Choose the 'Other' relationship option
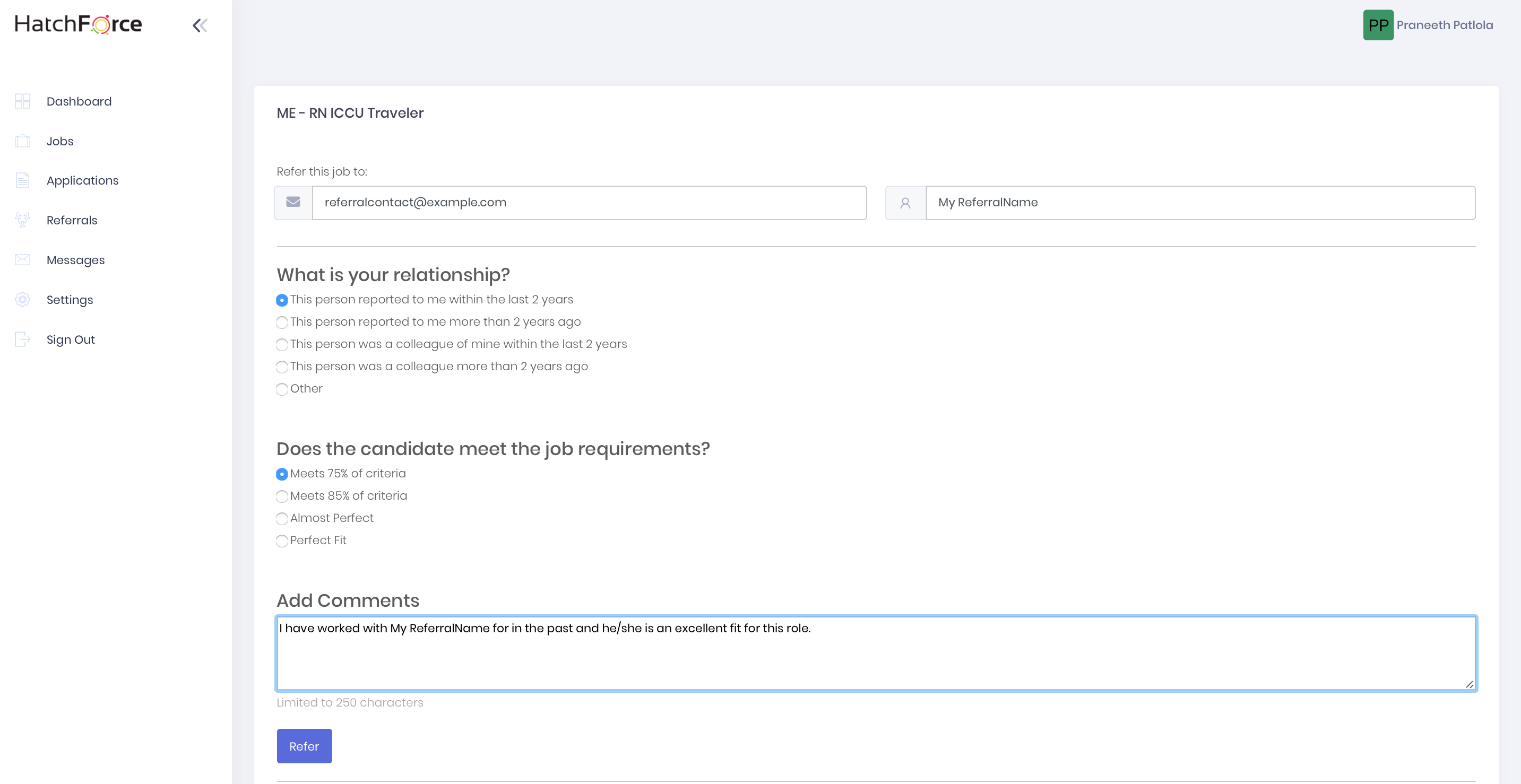Viewport: 1521px width, 784px height. pos(282,389)
